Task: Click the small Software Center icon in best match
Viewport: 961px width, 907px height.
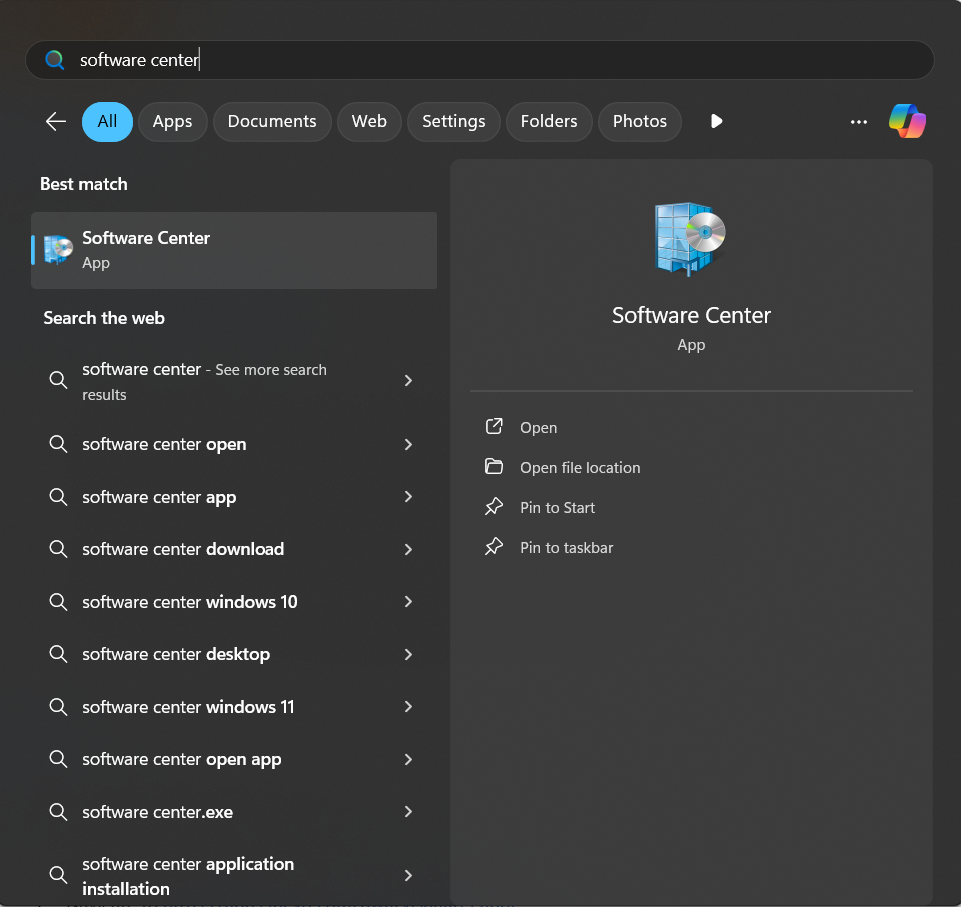Action: 58,250
